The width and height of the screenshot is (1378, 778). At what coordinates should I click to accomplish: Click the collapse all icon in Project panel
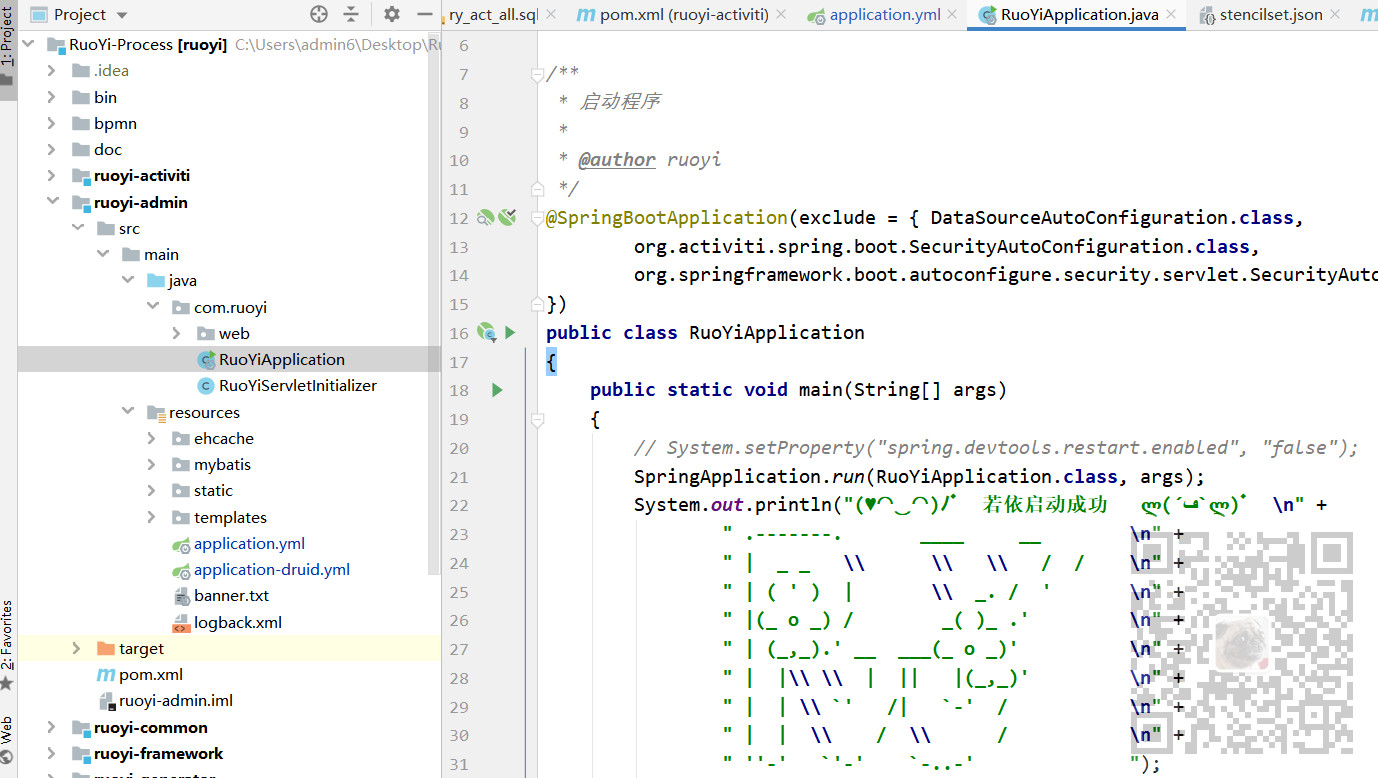pos(351,14)
